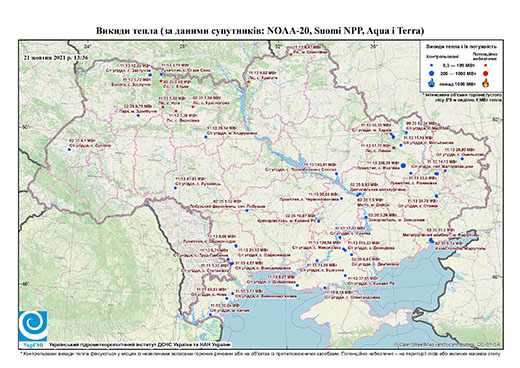Click the large blue 200–1000 MW legend circle
This screenshot has height=368, width=520.
[x=432, y=73]
